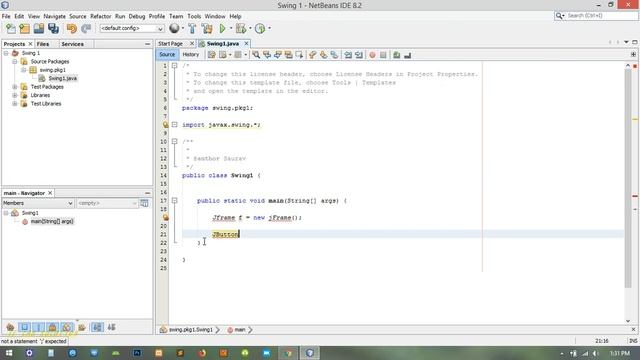Image resolution: width=640 pixels, height=360 pixels.
Task: Click swing.pkg1.Swing1 breadcrumb
Action: click(x=191, y=330)
